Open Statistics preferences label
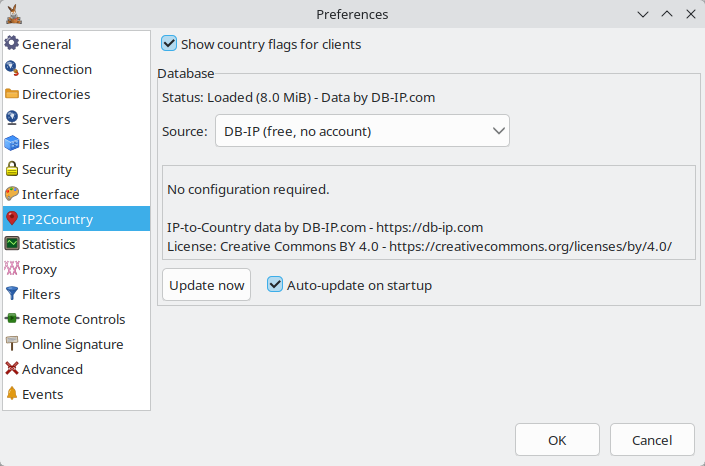Screen dimensions: 705x466 (49, 244)
